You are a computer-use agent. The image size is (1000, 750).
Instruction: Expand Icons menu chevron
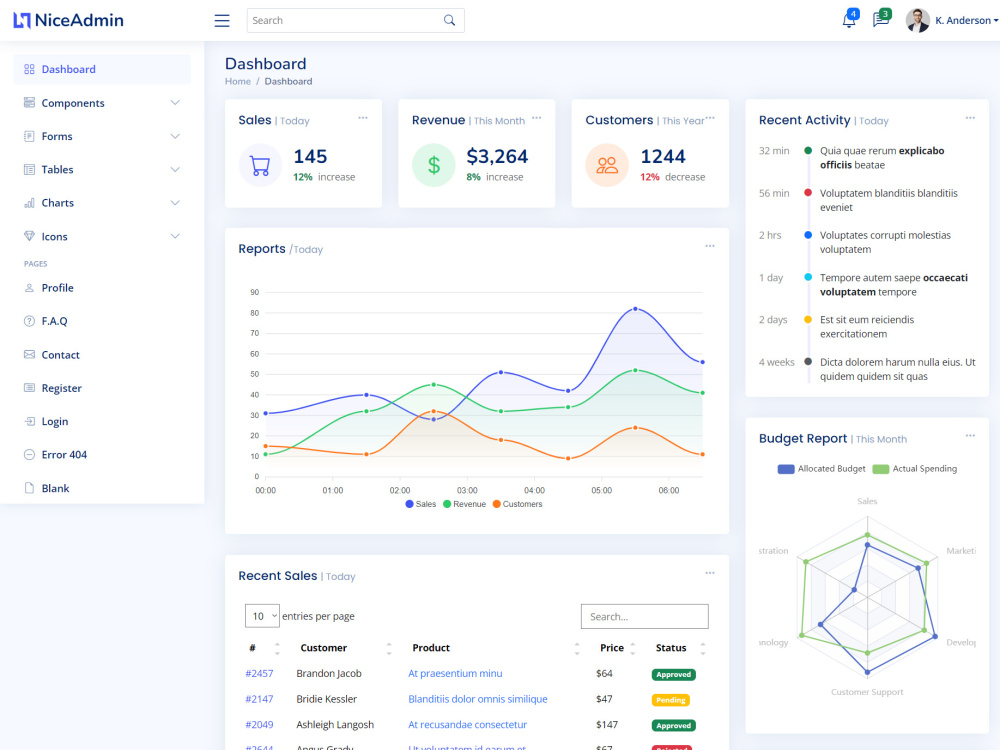[175, 236]
